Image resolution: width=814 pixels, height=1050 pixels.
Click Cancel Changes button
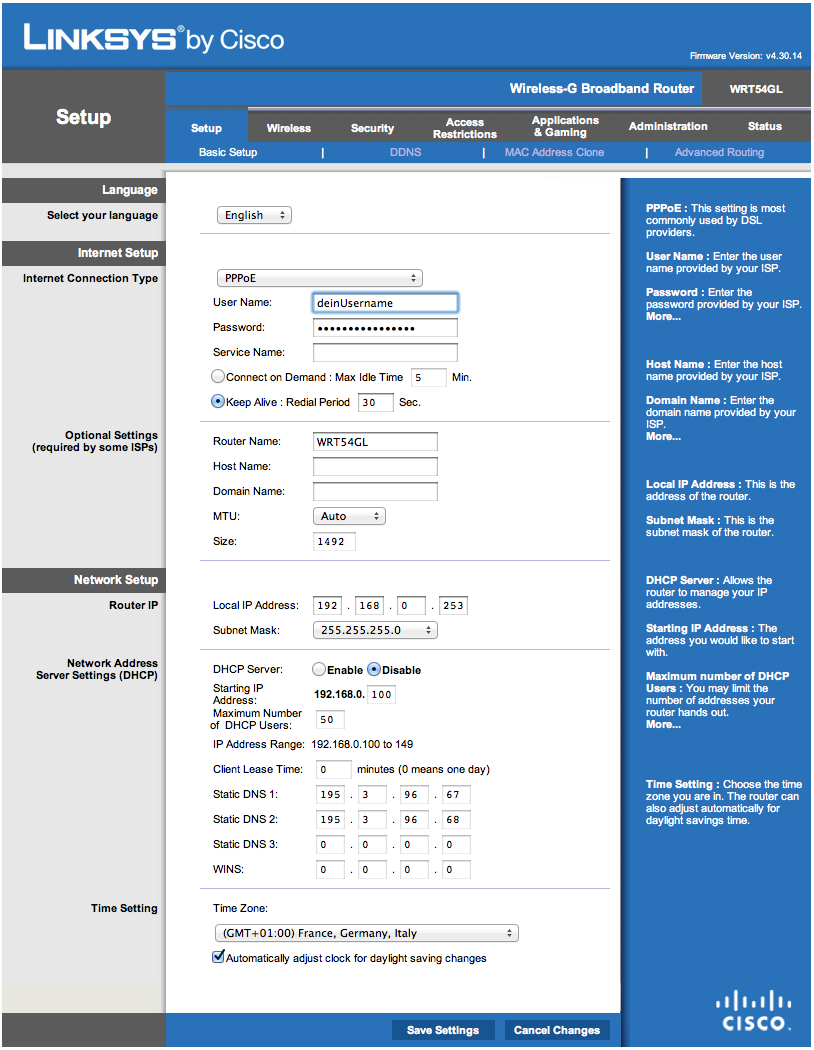click(x=556, y=1030)
